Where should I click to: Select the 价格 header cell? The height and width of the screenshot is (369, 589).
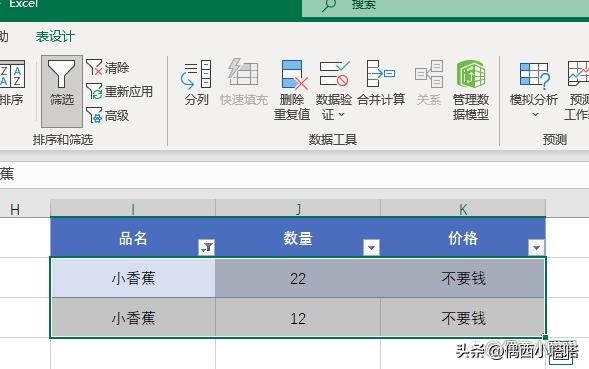point(463,237)
